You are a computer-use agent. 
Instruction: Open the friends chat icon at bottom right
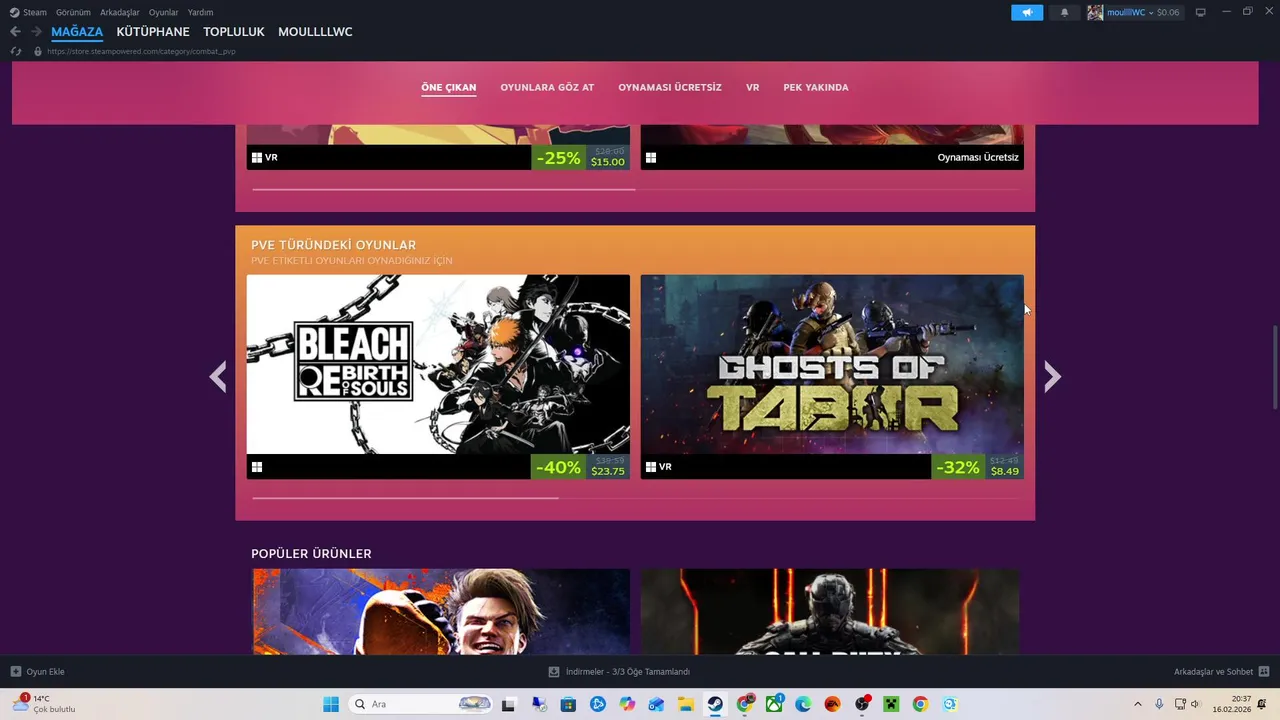pos(1264,671)
